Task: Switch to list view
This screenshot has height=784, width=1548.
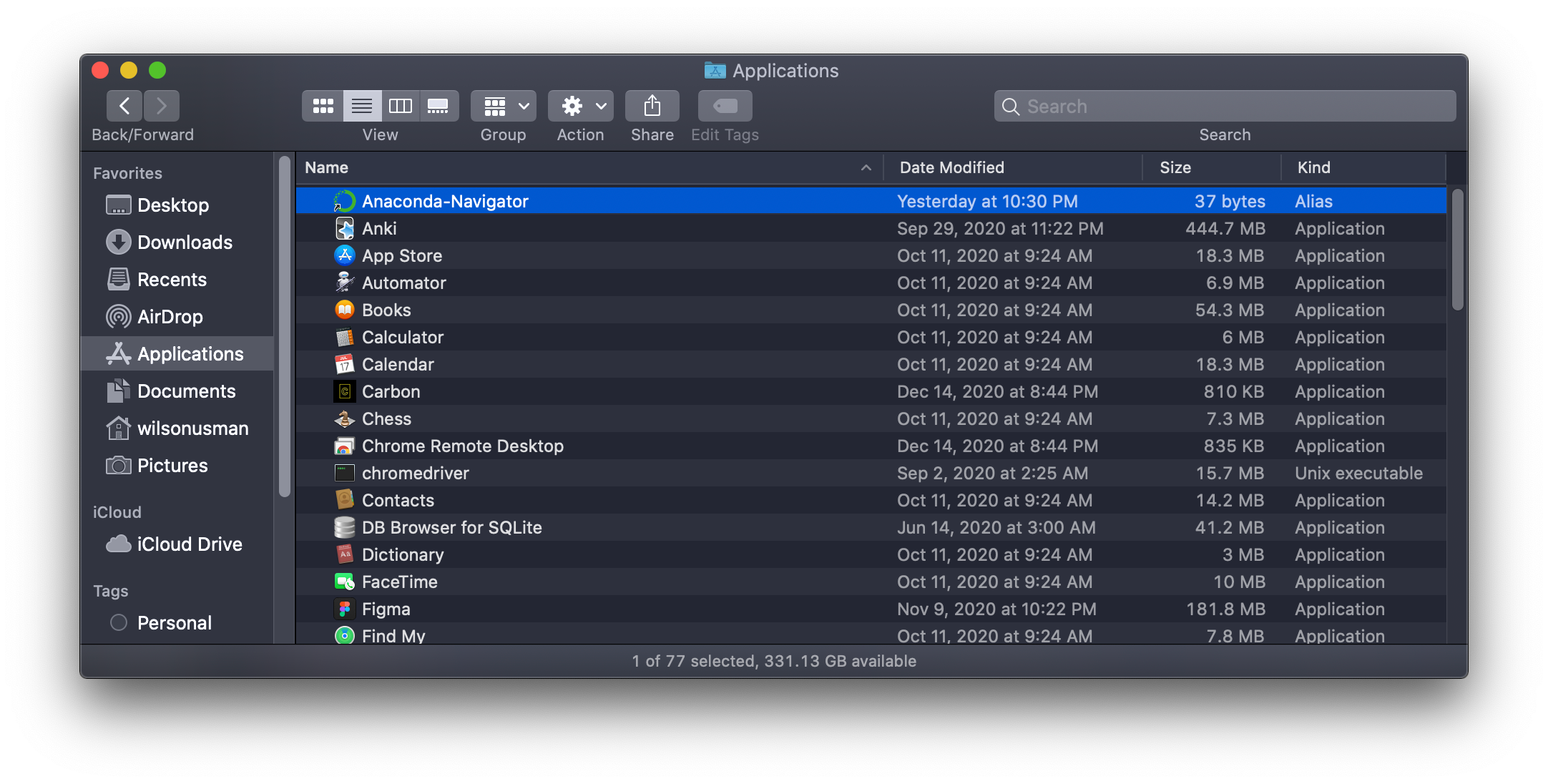Action: coord(362,106)
